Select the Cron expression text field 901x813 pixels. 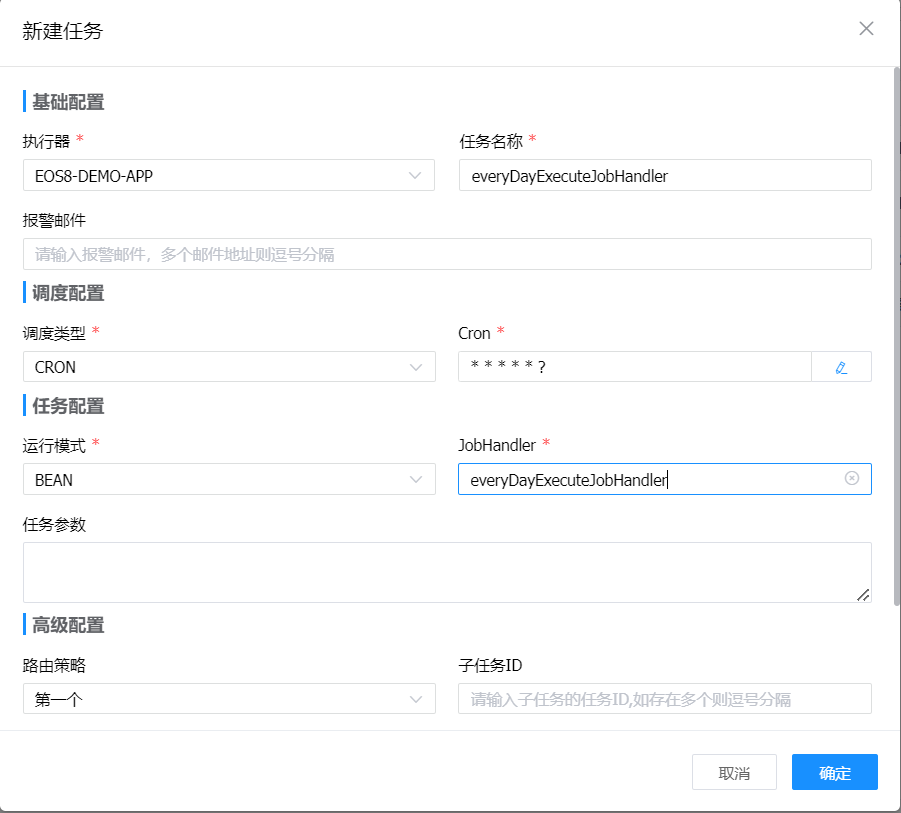click(634, 367)
